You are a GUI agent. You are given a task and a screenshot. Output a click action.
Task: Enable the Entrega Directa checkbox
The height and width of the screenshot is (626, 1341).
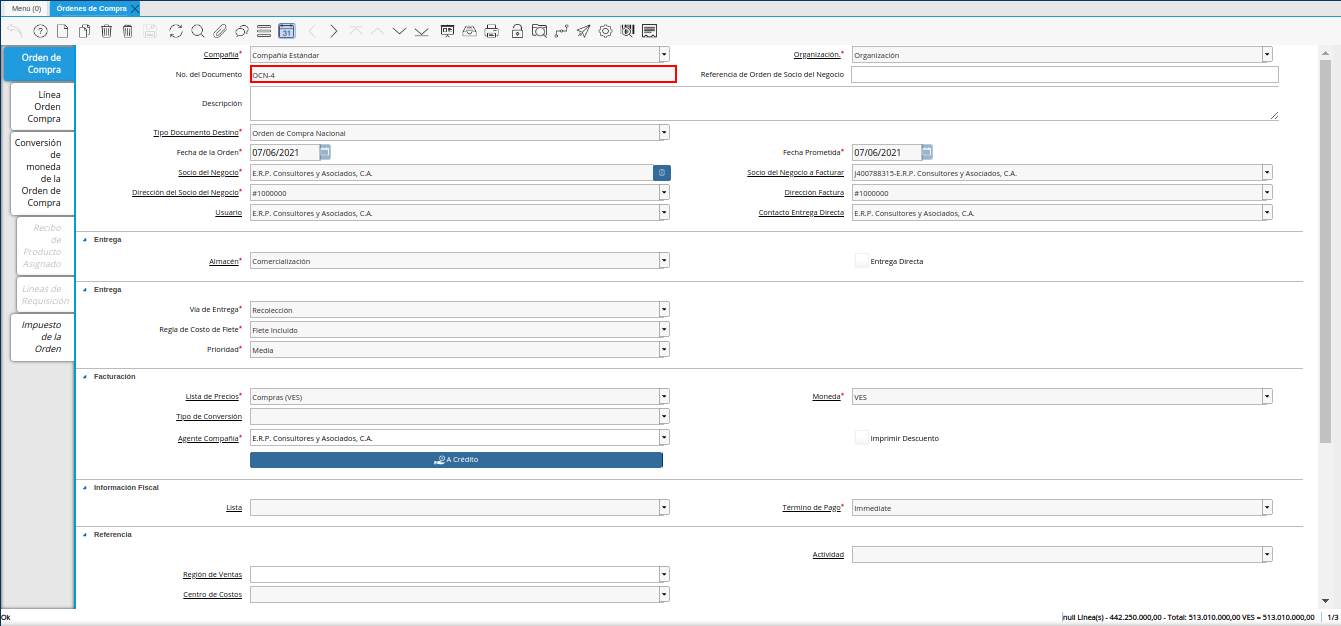[861, 261]
